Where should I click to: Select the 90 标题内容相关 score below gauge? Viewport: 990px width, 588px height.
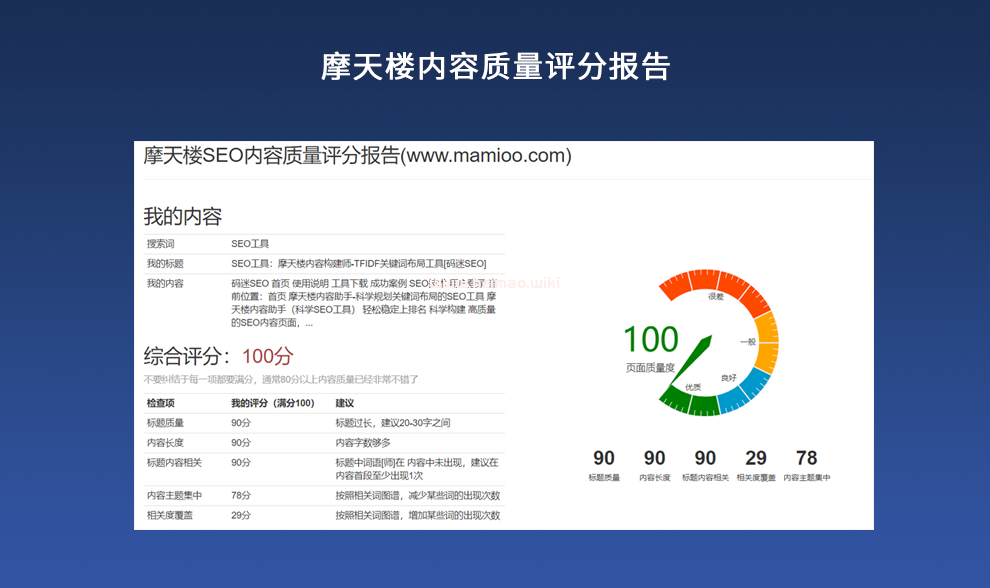pos(705,459)
